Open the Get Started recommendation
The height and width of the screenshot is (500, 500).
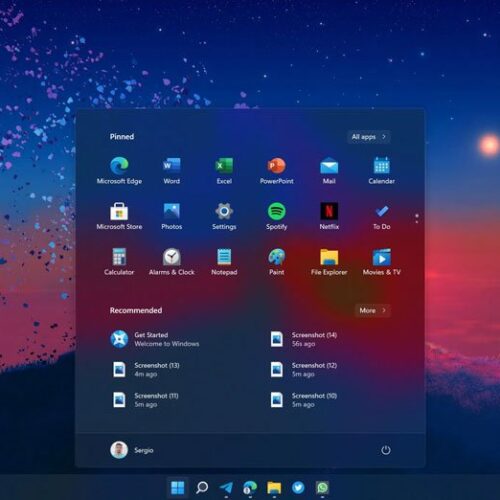click(x=155, y=339)
